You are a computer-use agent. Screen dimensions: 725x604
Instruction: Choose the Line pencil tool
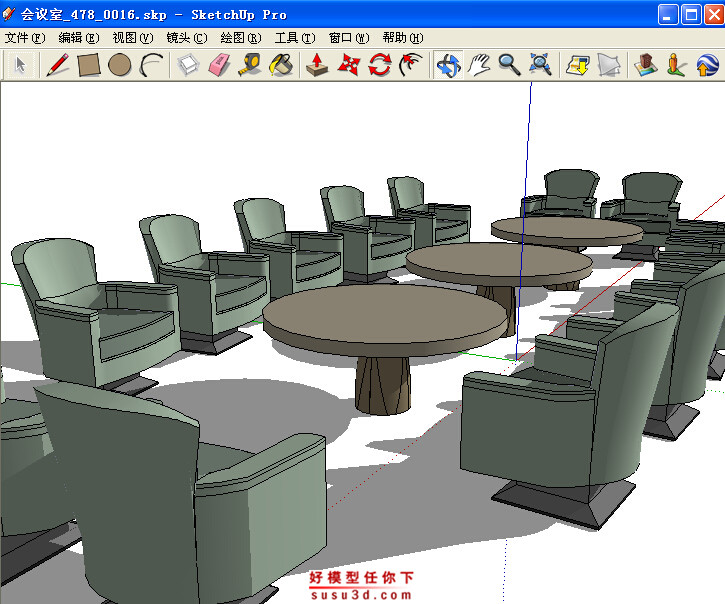click(57, 65)
